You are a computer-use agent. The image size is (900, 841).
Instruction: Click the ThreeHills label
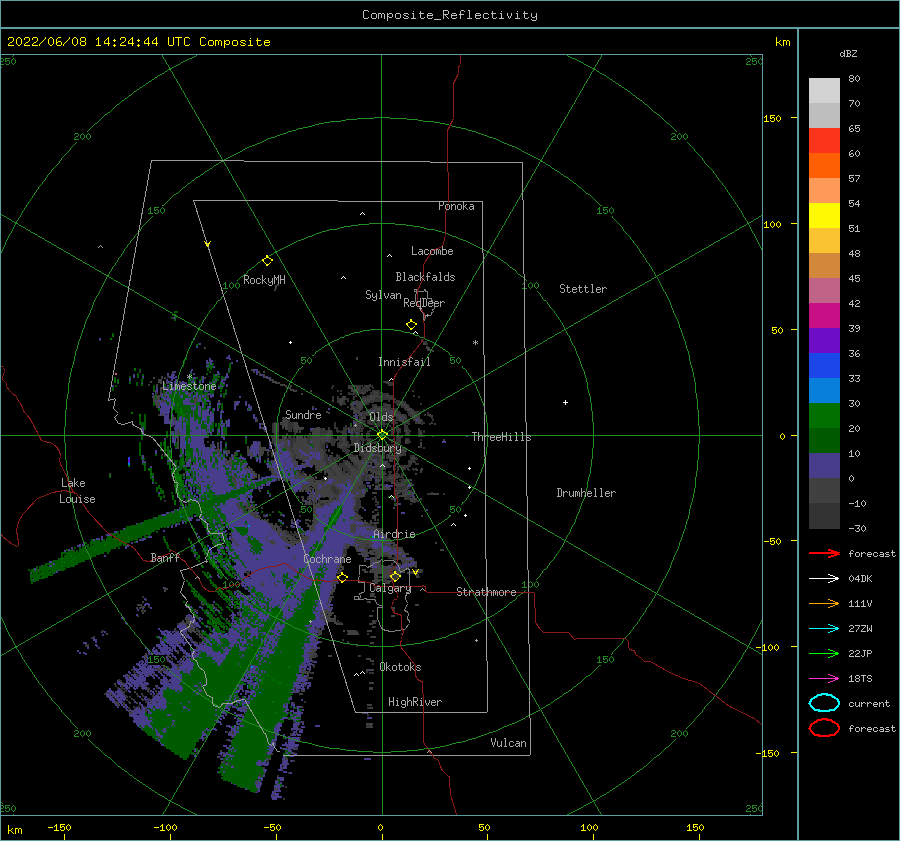click(501, 437)
